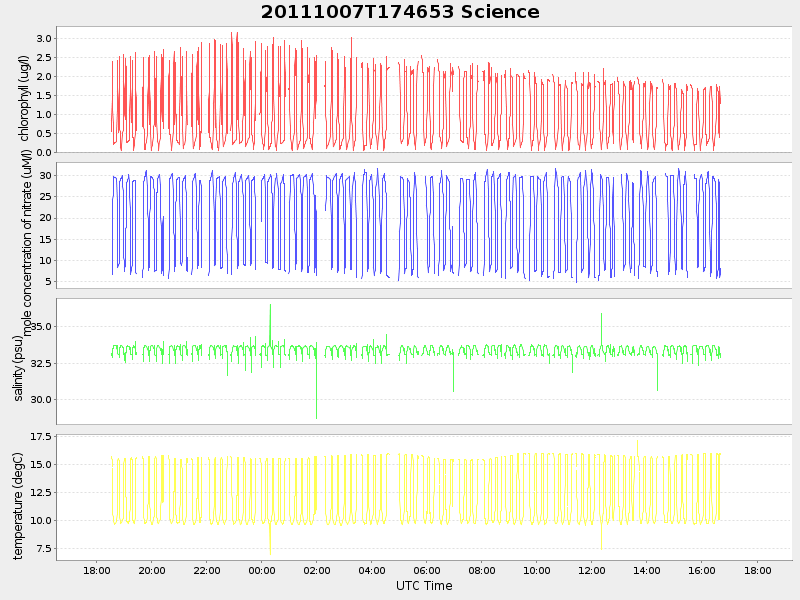800x600 pixels.
Task: Select the 5 tick on nitrate axis
Action: coord(48,282)
